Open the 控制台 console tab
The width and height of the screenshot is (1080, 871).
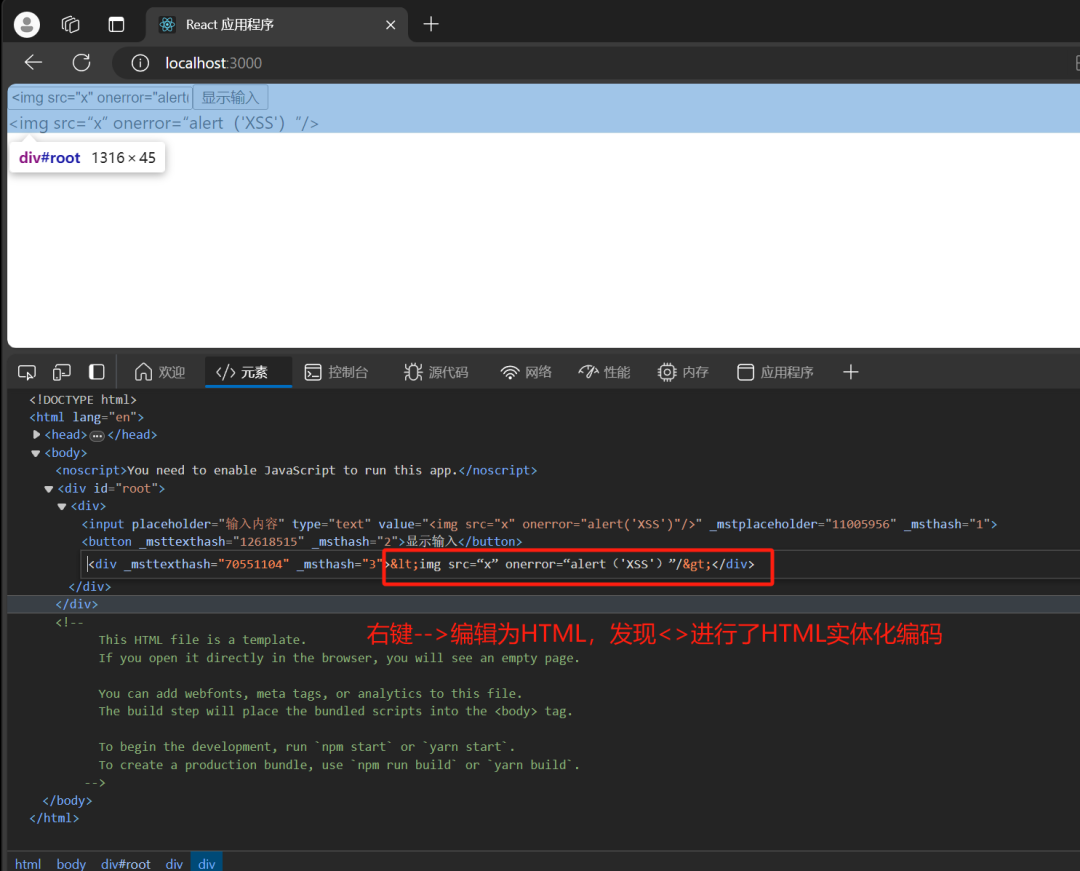(x=337, y=372)
